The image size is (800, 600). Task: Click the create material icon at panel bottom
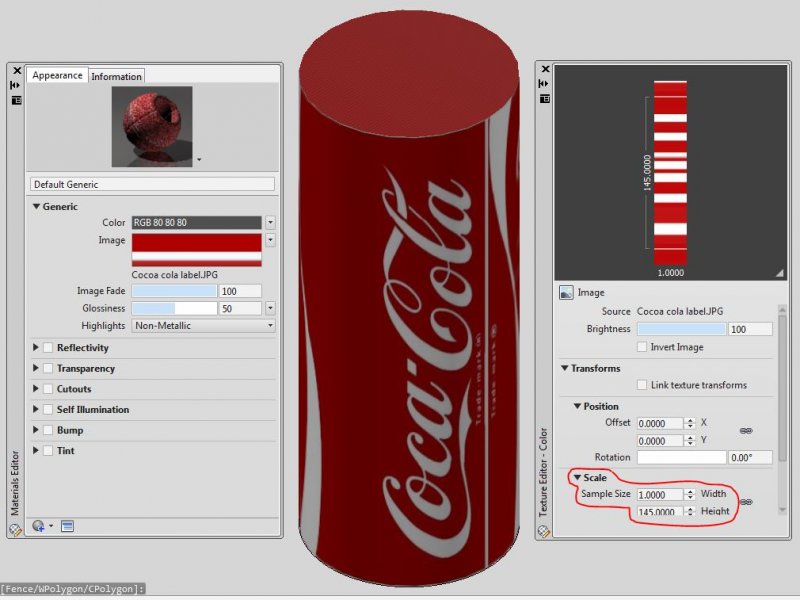pos(40,525)
